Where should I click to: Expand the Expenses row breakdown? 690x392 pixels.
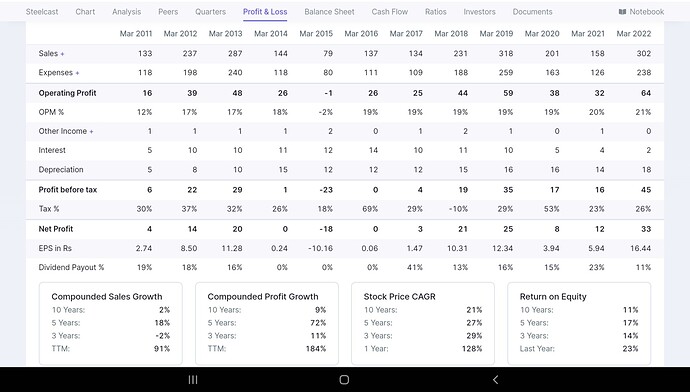[77, 73]
